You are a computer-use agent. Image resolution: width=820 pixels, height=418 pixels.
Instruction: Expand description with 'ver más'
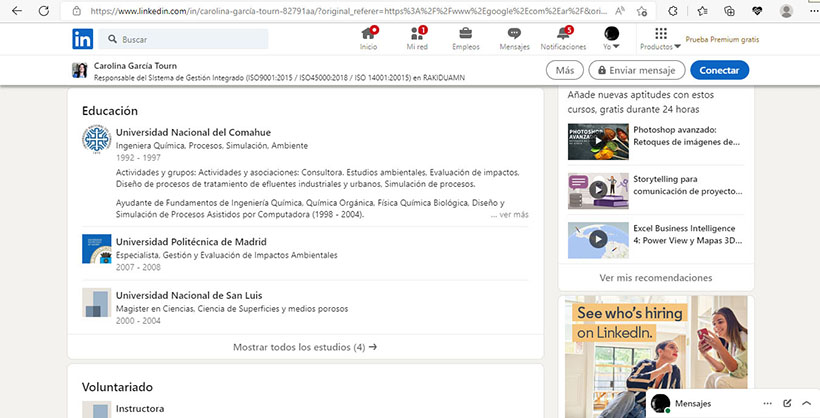(x=510, y=214)
